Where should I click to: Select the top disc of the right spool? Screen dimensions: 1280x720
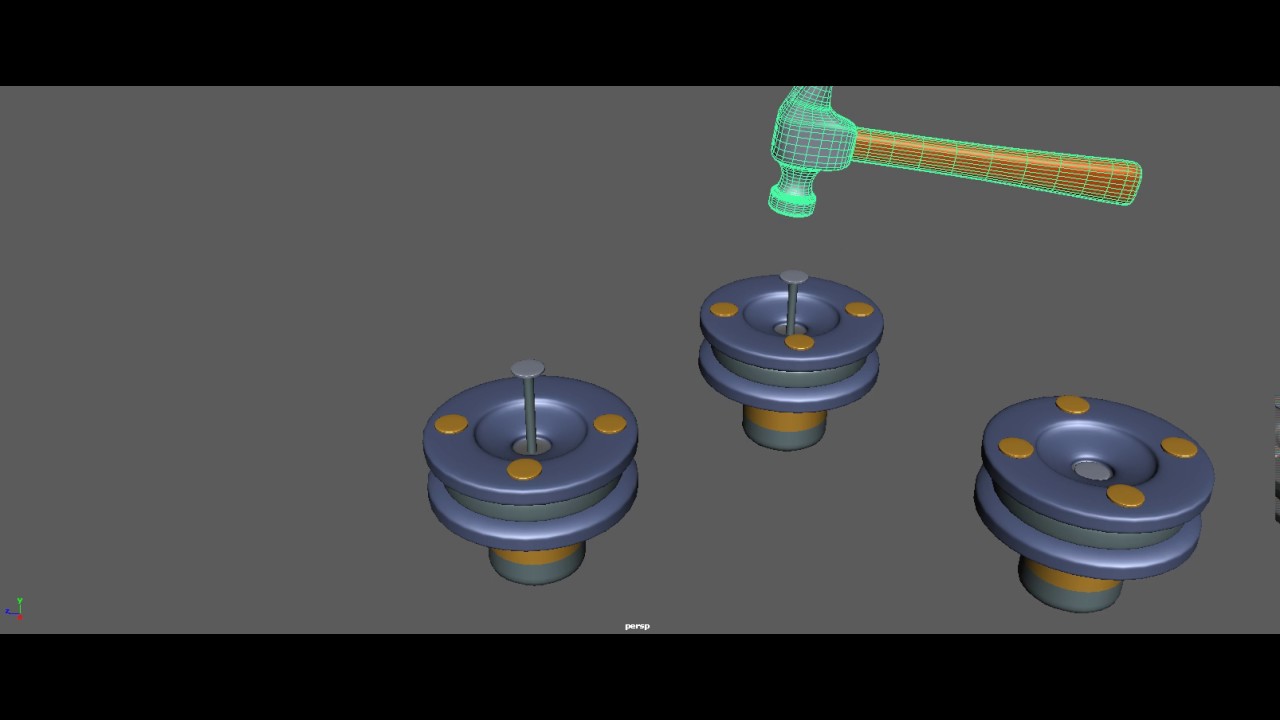point(1098,463)
